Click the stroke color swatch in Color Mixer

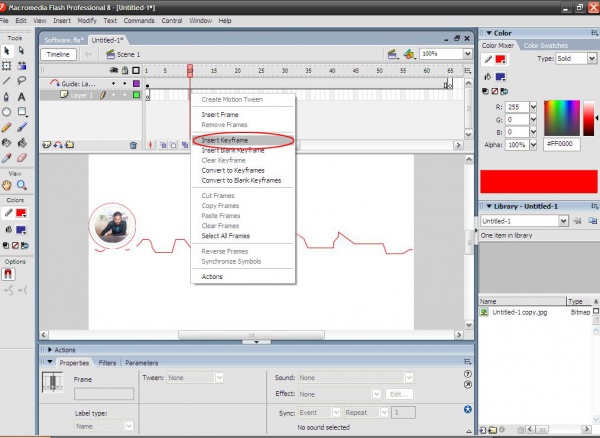[x=501, y=59]
